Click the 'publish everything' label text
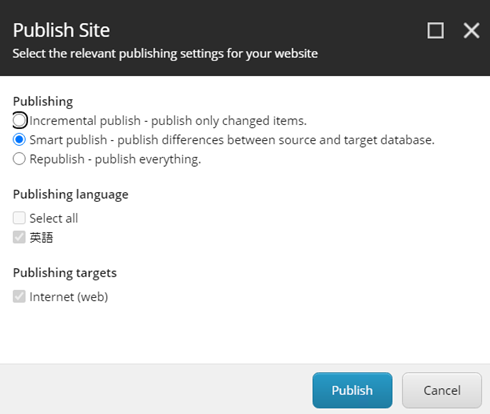490x414 pixels. tap(148, 159)
